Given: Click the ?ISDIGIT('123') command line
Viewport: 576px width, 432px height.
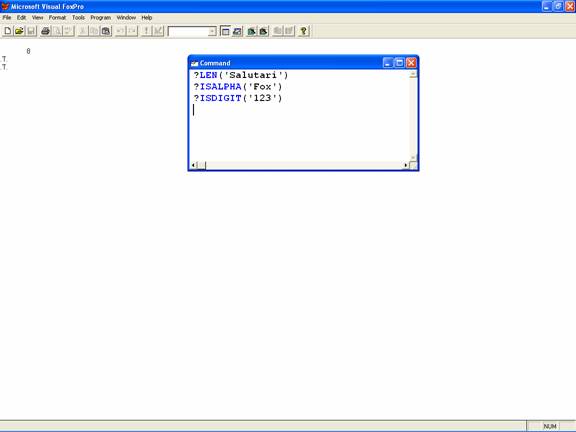Looking at the screenshot, I should click(238, 98).
